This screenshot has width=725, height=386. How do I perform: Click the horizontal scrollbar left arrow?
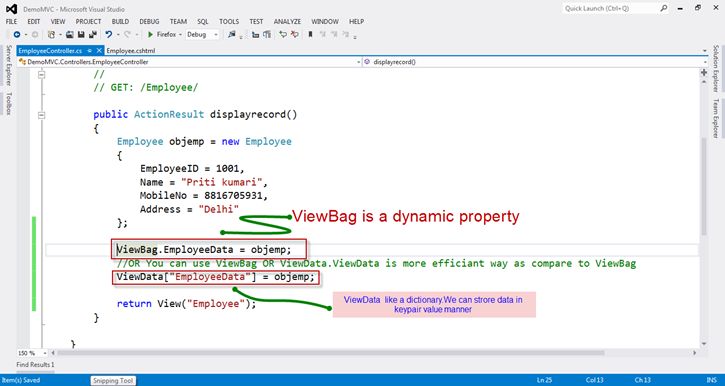click(x=52, y=353)
